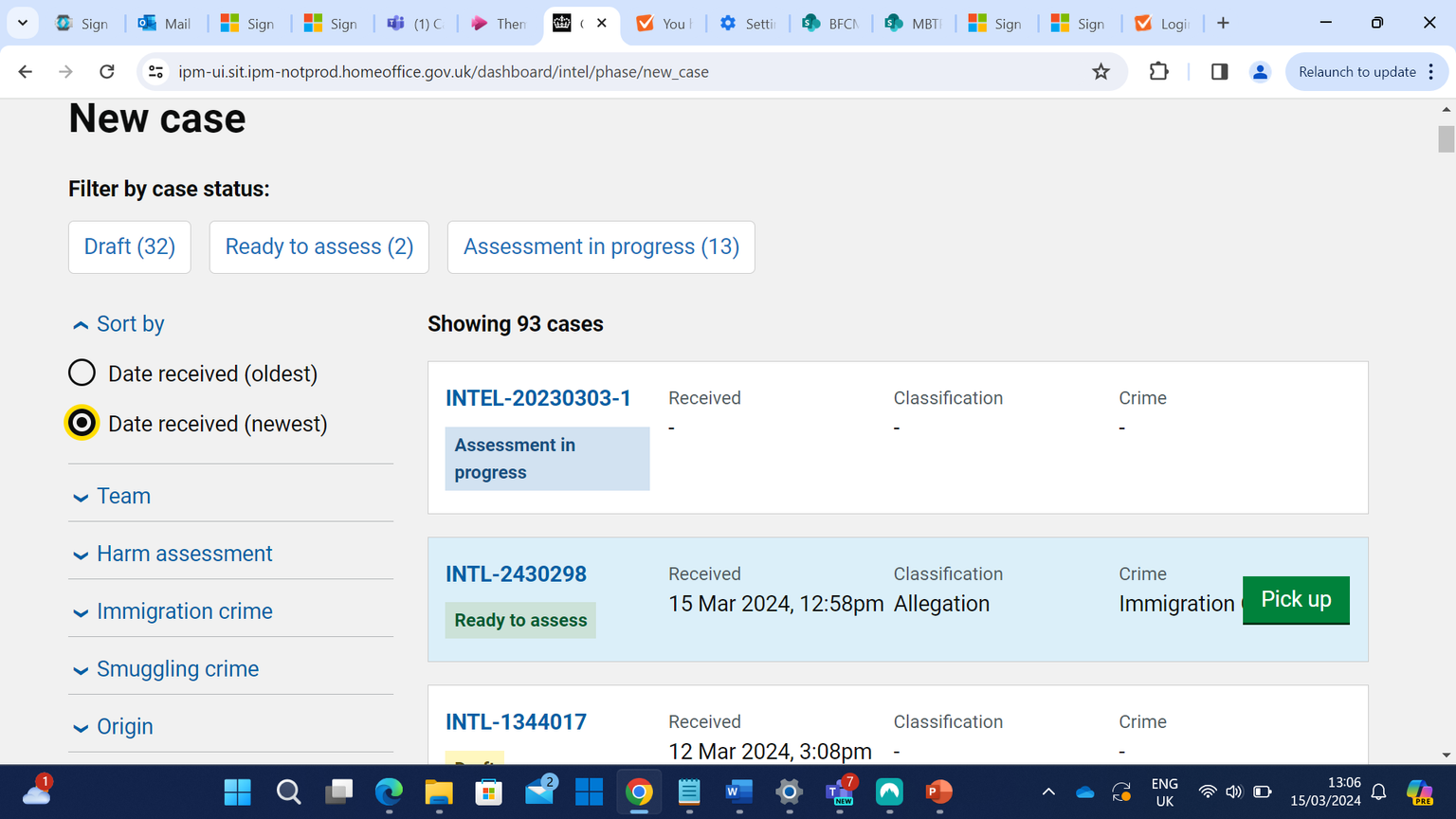1456x819 pixels.
Task: Open case INTL-1344017 link
Action: [x=516, y=722]
